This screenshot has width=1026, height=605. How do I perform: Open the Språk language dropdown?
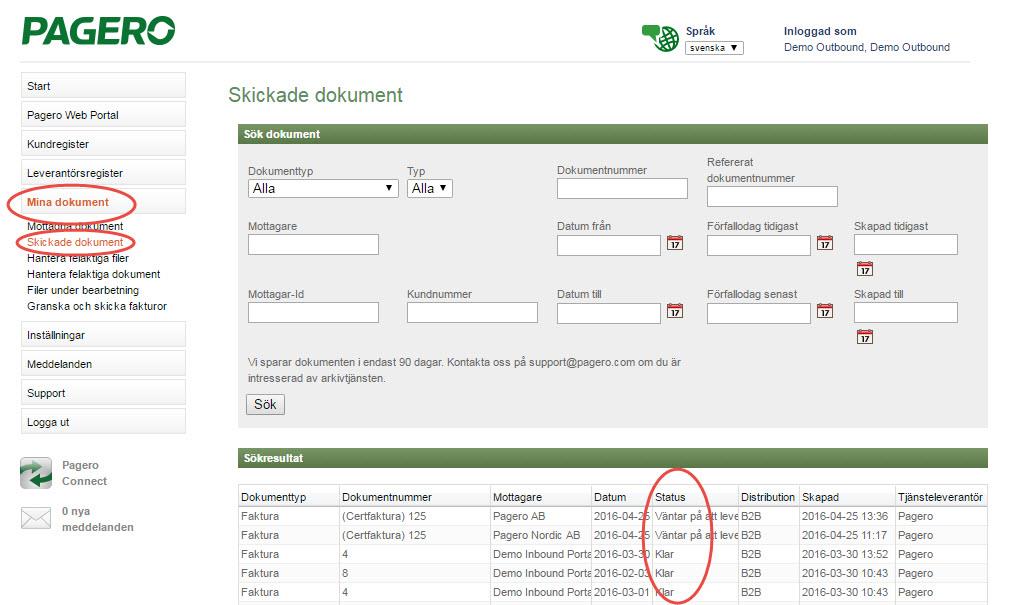pos(714,48)
